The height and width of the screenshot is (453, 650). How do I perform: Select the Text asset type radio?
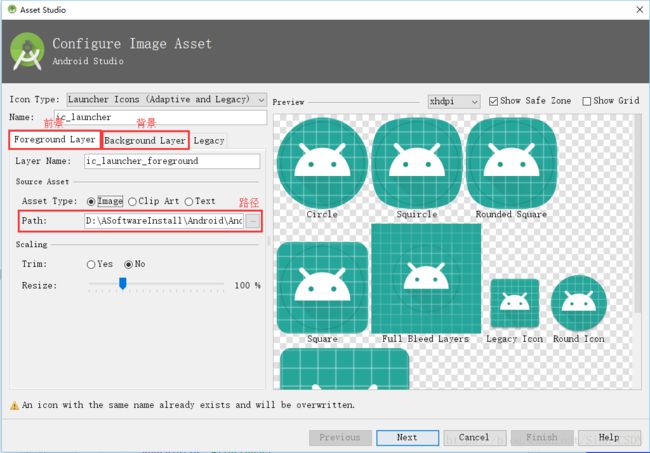(x=189, y=201)
